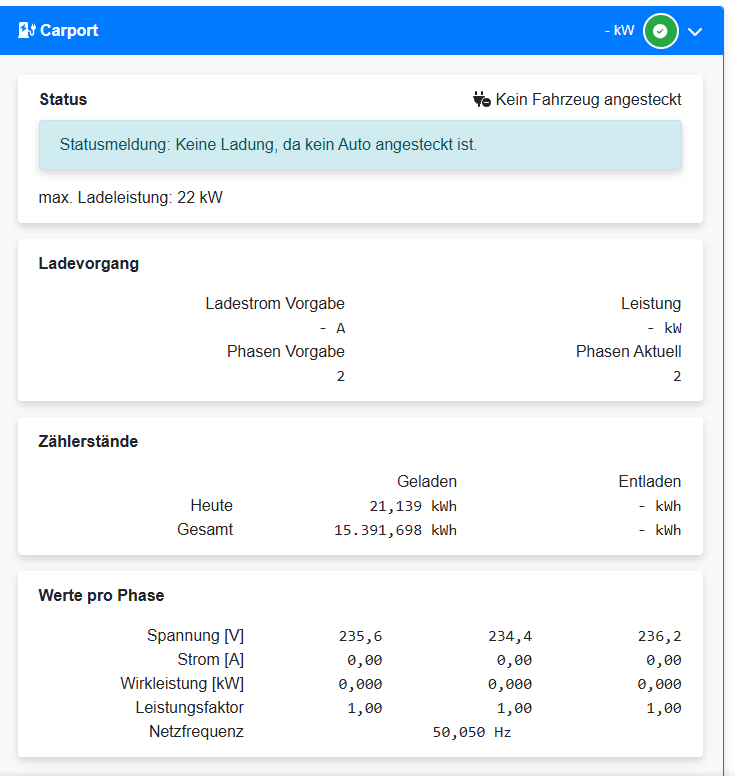Click the green checkmark status icon

[659, 31]
